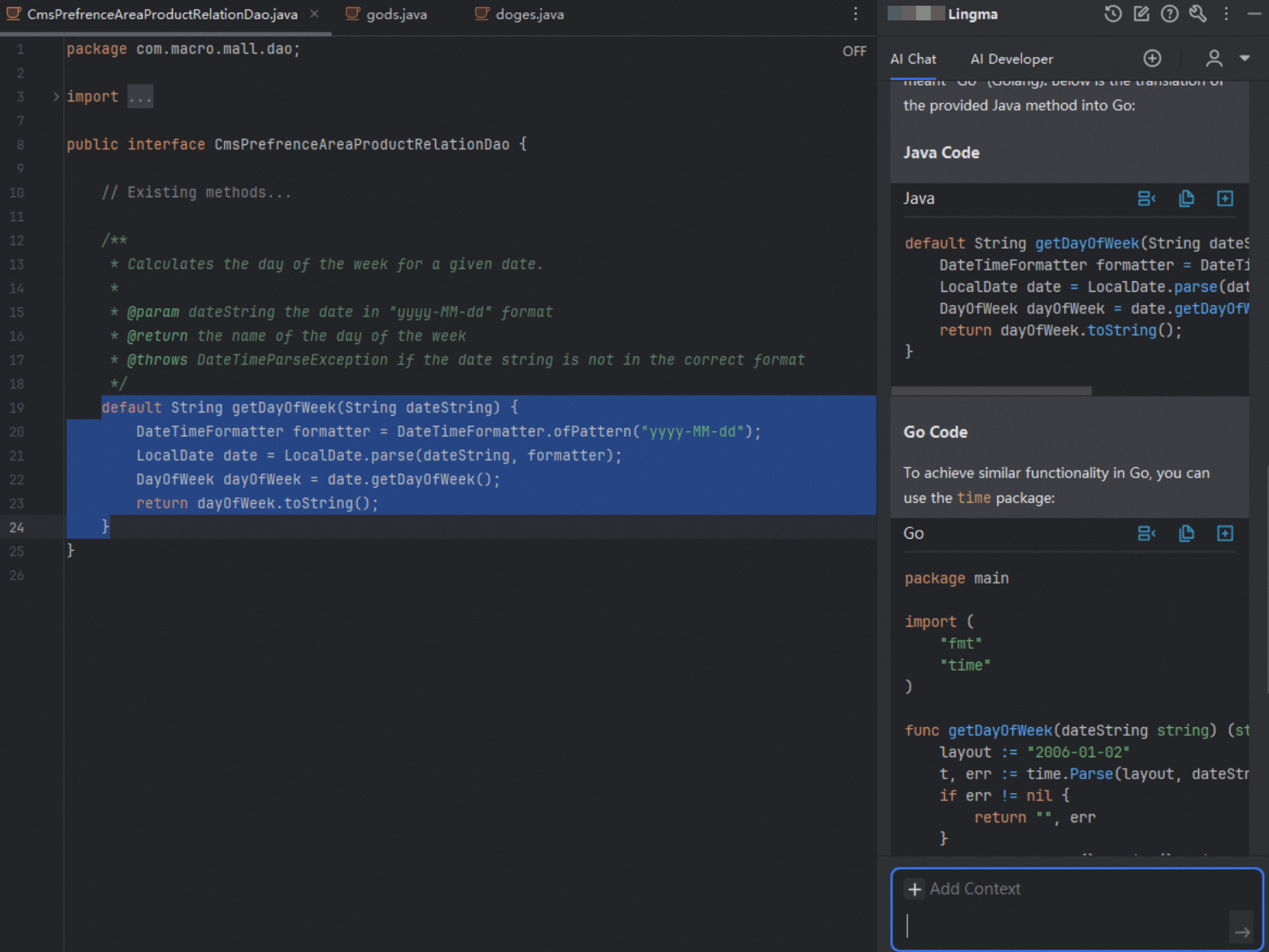The height and width of the screenshot is (952, 1269).
Task: Click the inline 'time' code word
Action: (974, 497)
